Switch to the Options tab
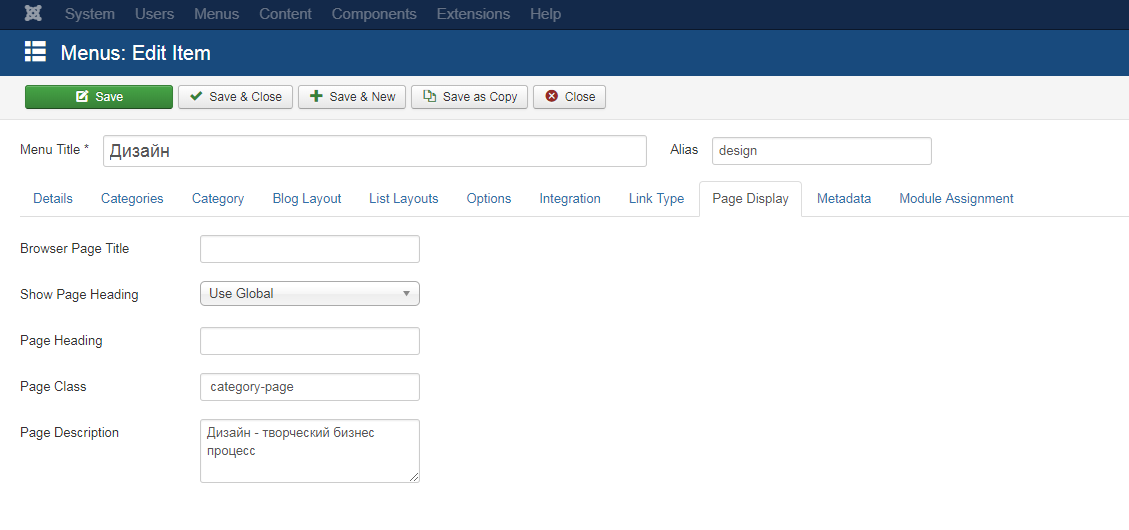Viewport: 1129px width, 530px height. tap(488, 199)
